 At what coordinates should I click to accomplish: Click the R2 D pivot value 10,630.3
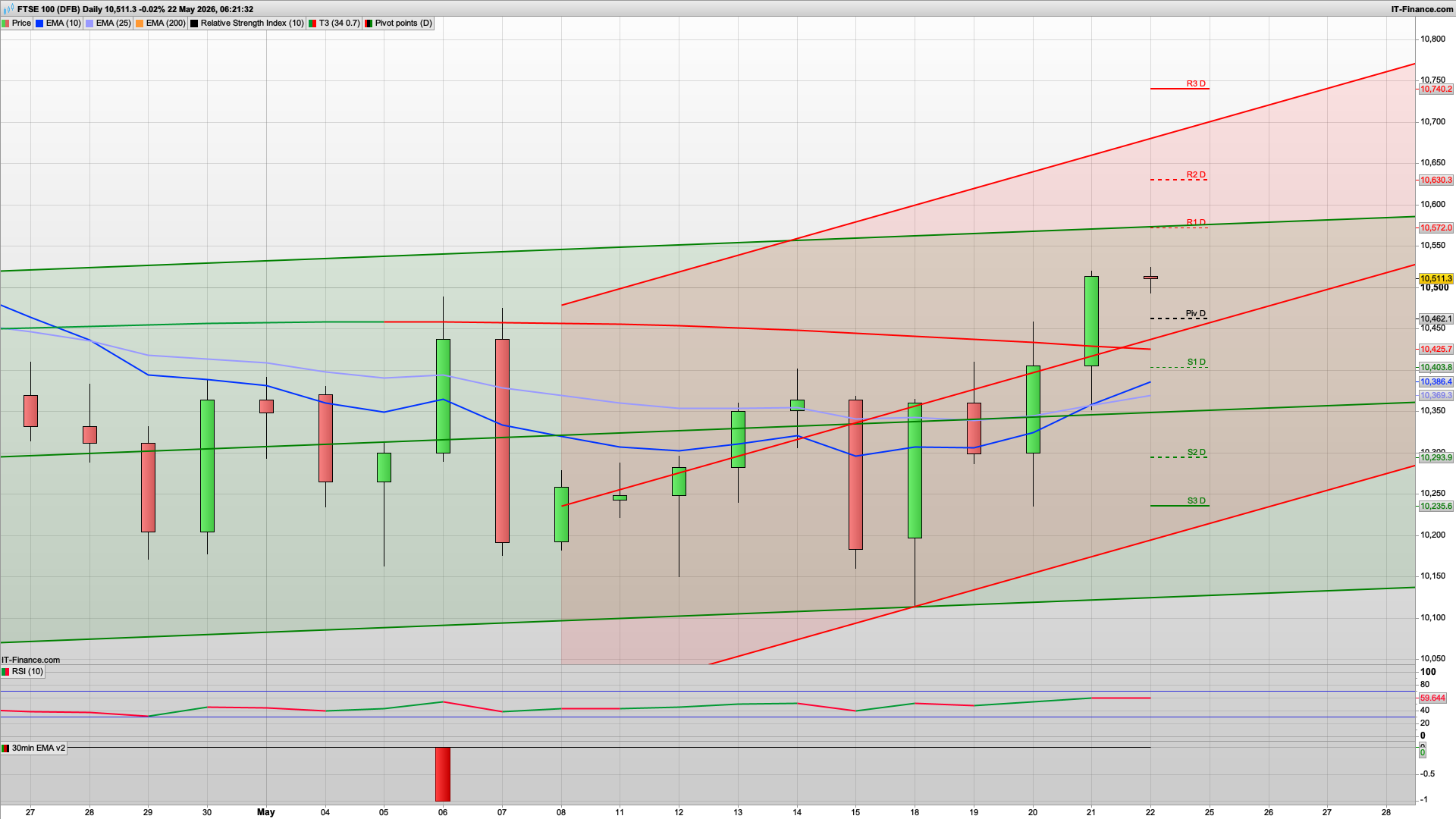point(1436,180)
